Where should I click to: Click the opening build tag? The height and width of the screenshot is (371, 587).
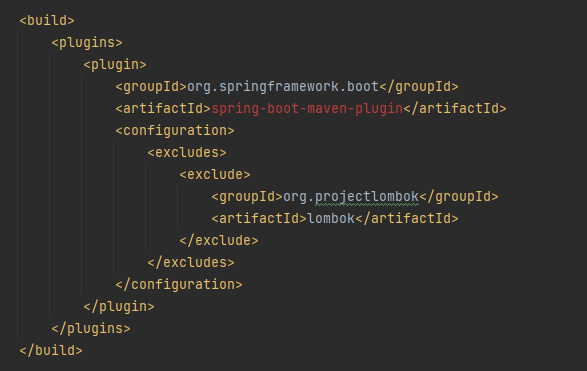coord(47,21)
